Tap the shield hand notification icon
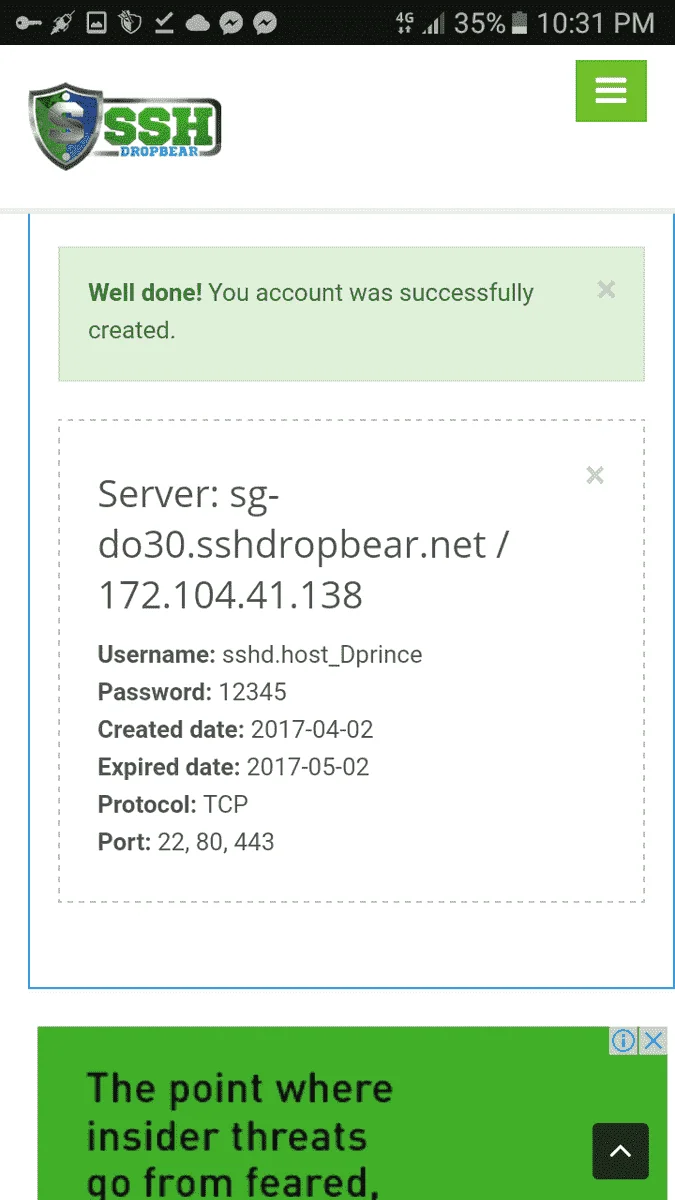This screenshot has height=1200, width=675. tap(130, 23)
